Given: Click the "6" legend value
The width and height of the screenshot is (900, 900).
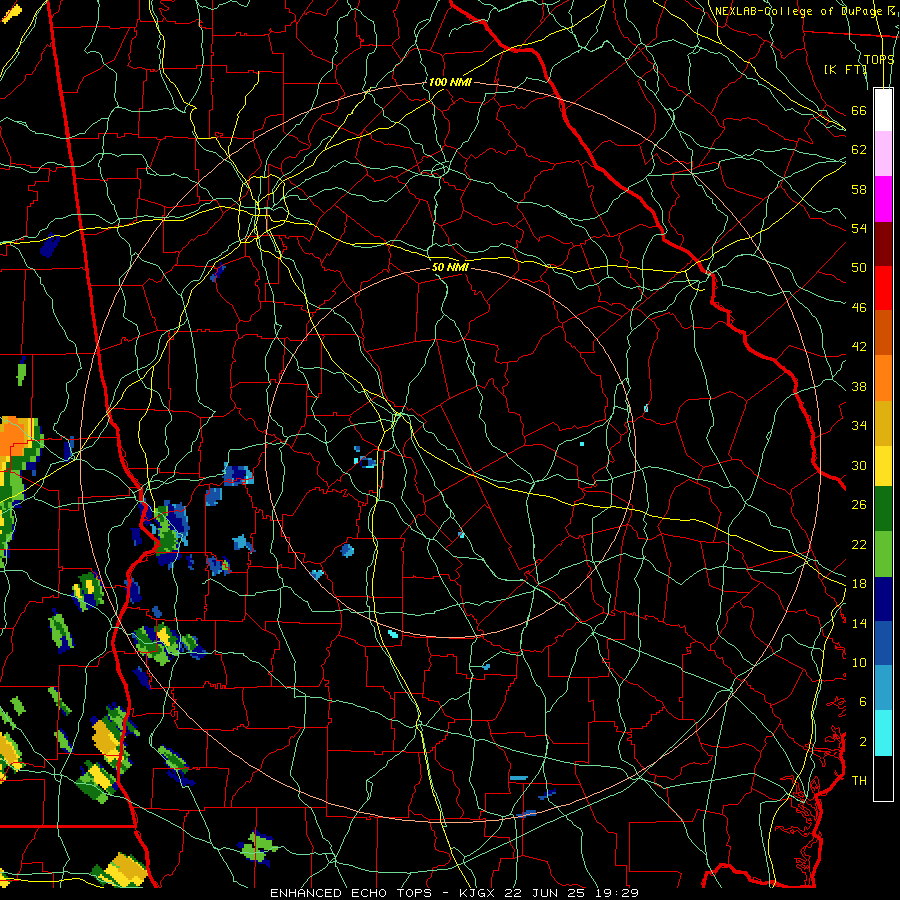Looking at the screenshot, I should click(863, 702).
